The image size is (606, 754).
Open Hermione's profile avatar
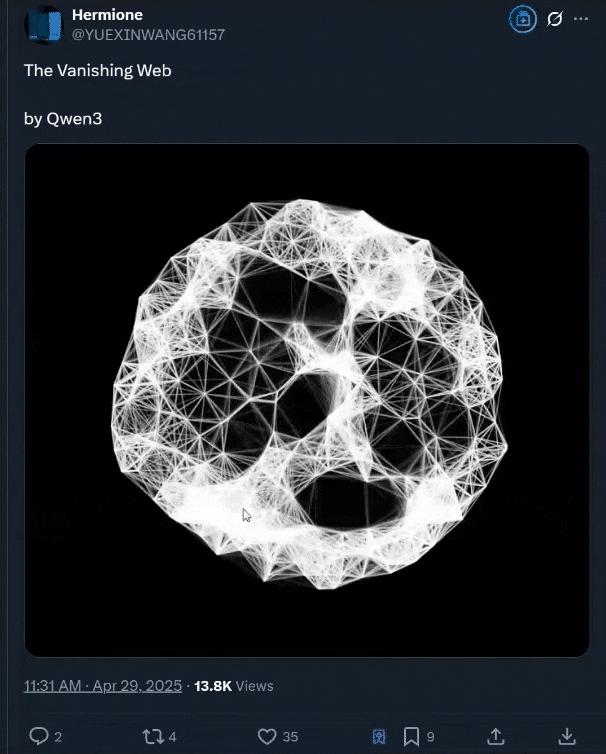click(x=43, y=24)
